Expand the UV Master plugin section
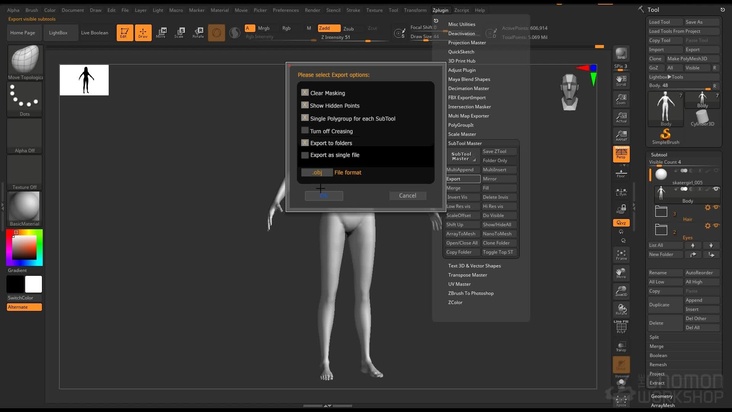Image resolution: width=732 pixels, height=412 pixels. click(459, 284)
